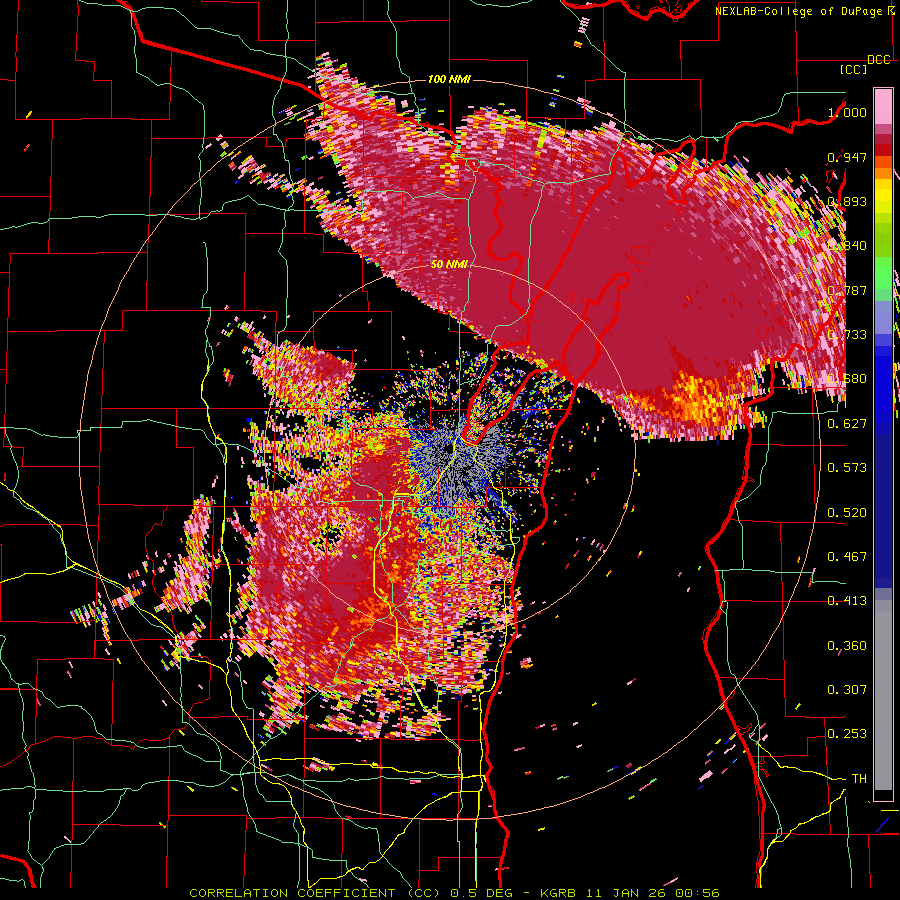Select the 1.000 value on the color scale
900x900 pixels.
(x=847, y=112)
